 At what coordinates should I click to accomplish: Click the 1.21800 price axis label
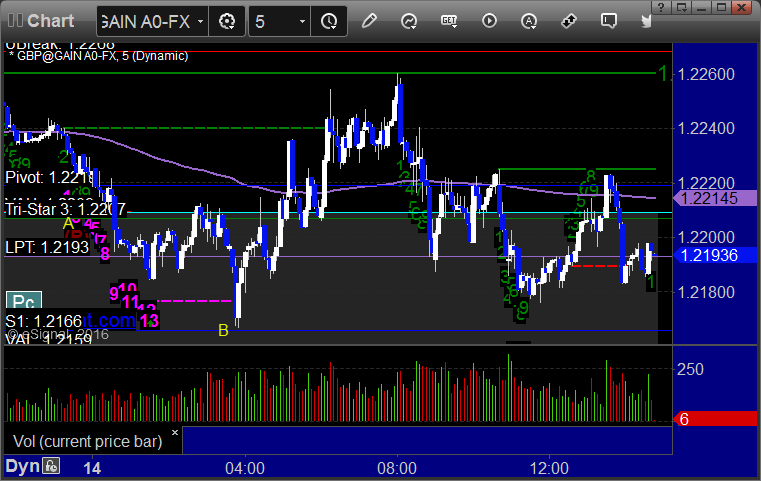[x=706, y=292]
